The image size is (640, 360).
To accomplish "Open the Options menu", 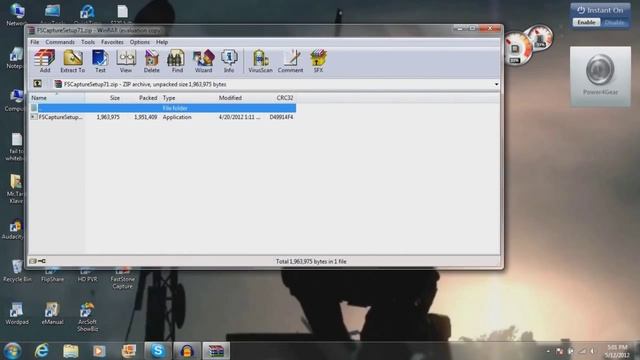I will point(140,42).
